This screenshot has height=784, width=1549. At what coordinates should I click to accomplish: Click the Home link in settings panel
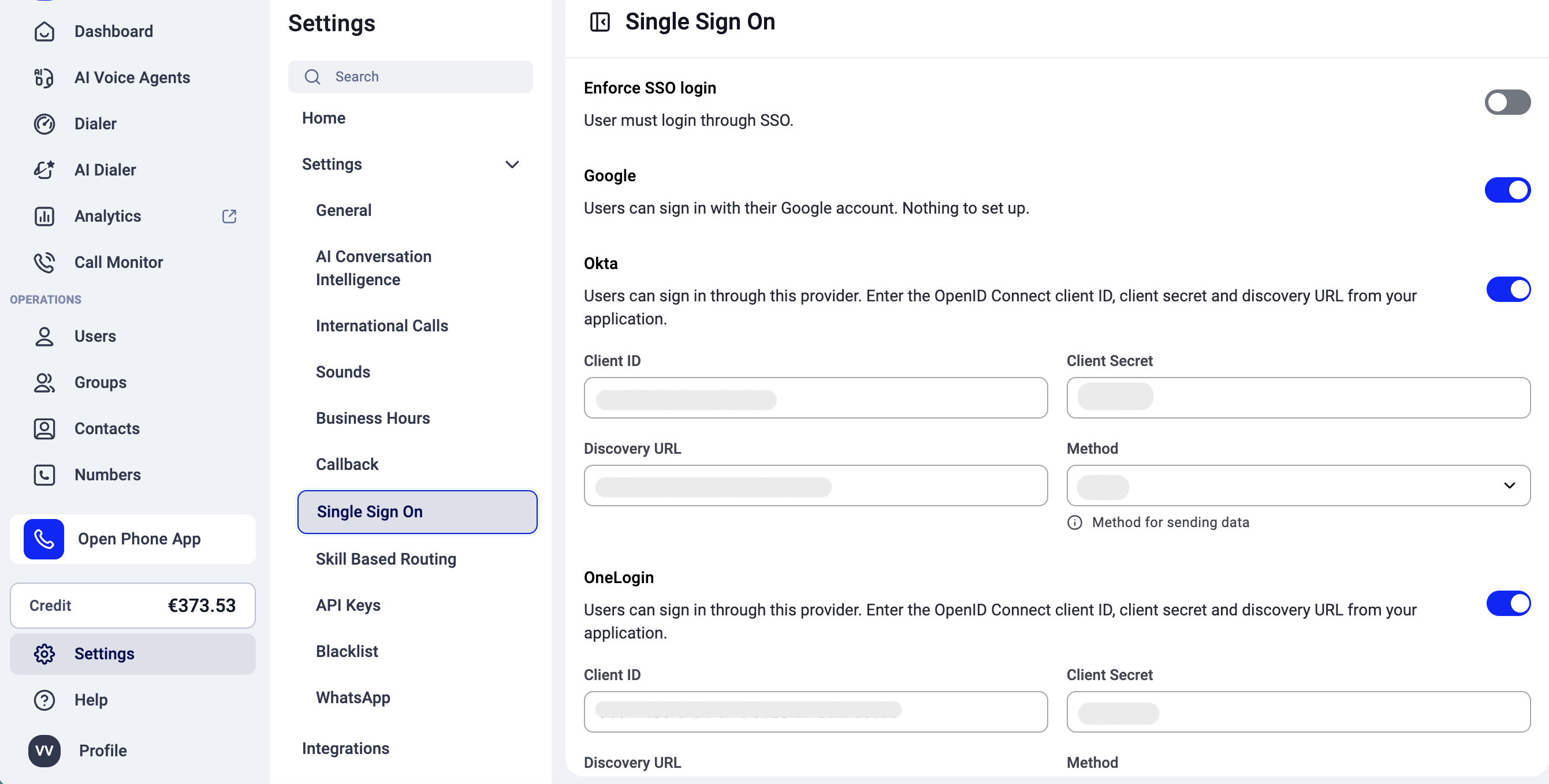point(323,118)
